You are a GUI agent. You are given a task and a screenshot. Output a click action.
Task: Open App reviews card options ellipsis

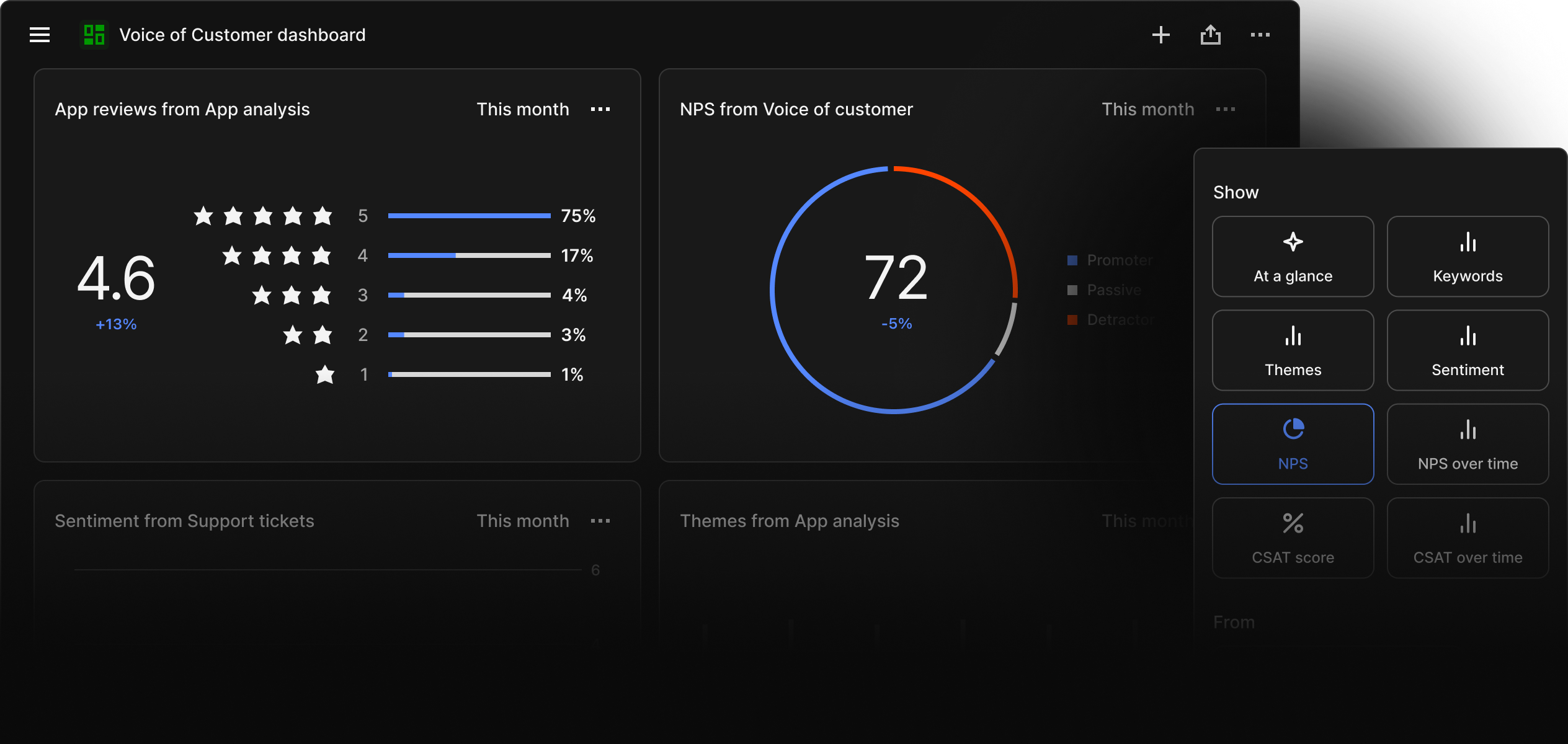(x=600, y=109)
